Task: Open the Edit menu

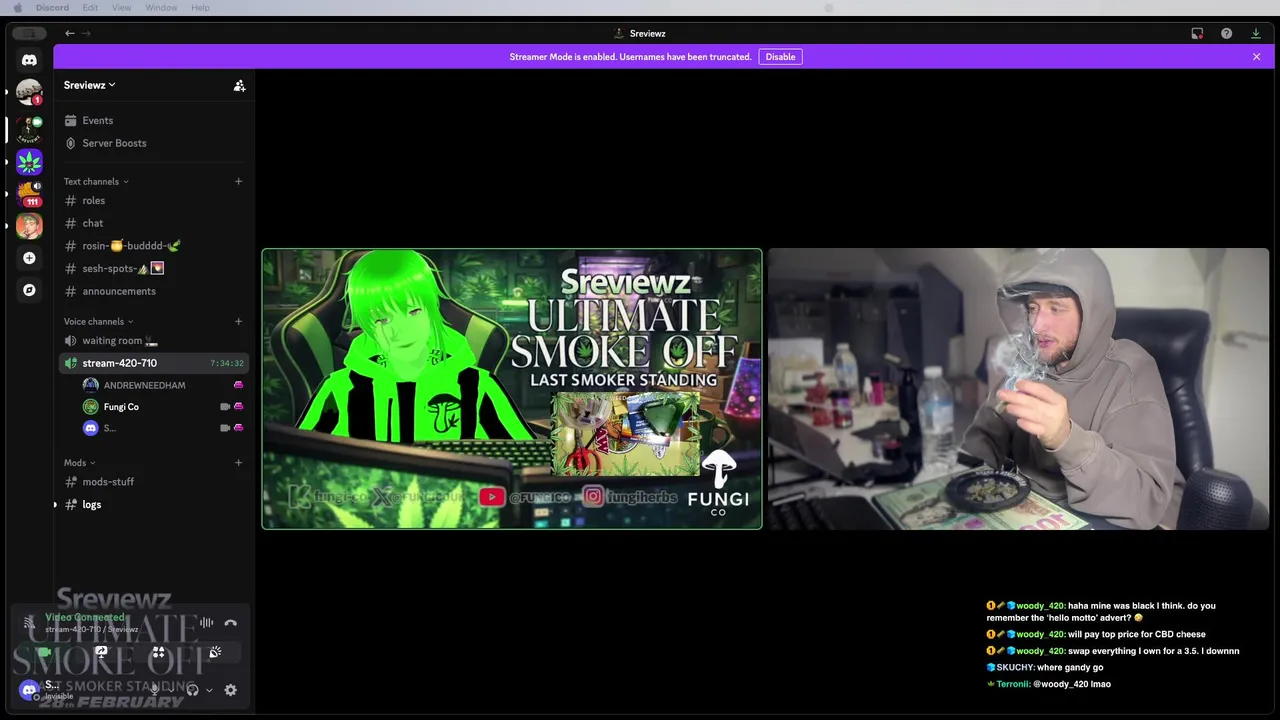Action: tap(90, 8)
